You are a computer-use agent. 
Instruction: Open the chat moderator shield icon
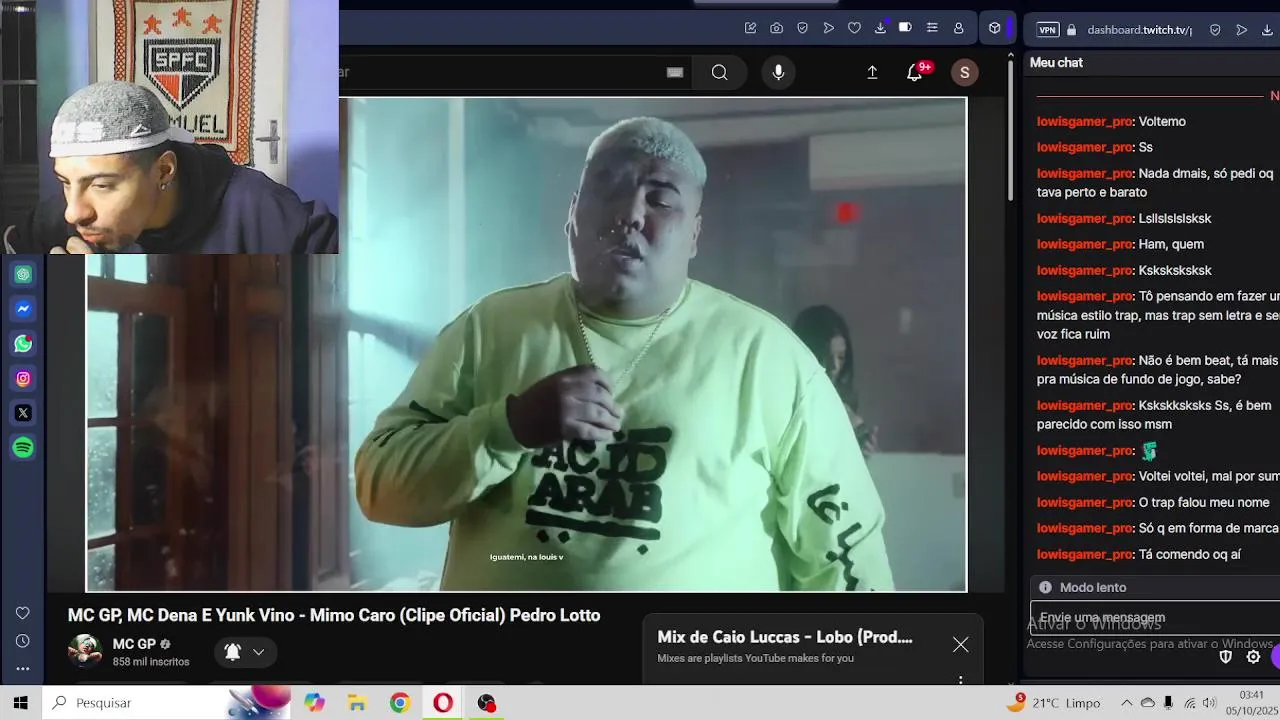1226,657
